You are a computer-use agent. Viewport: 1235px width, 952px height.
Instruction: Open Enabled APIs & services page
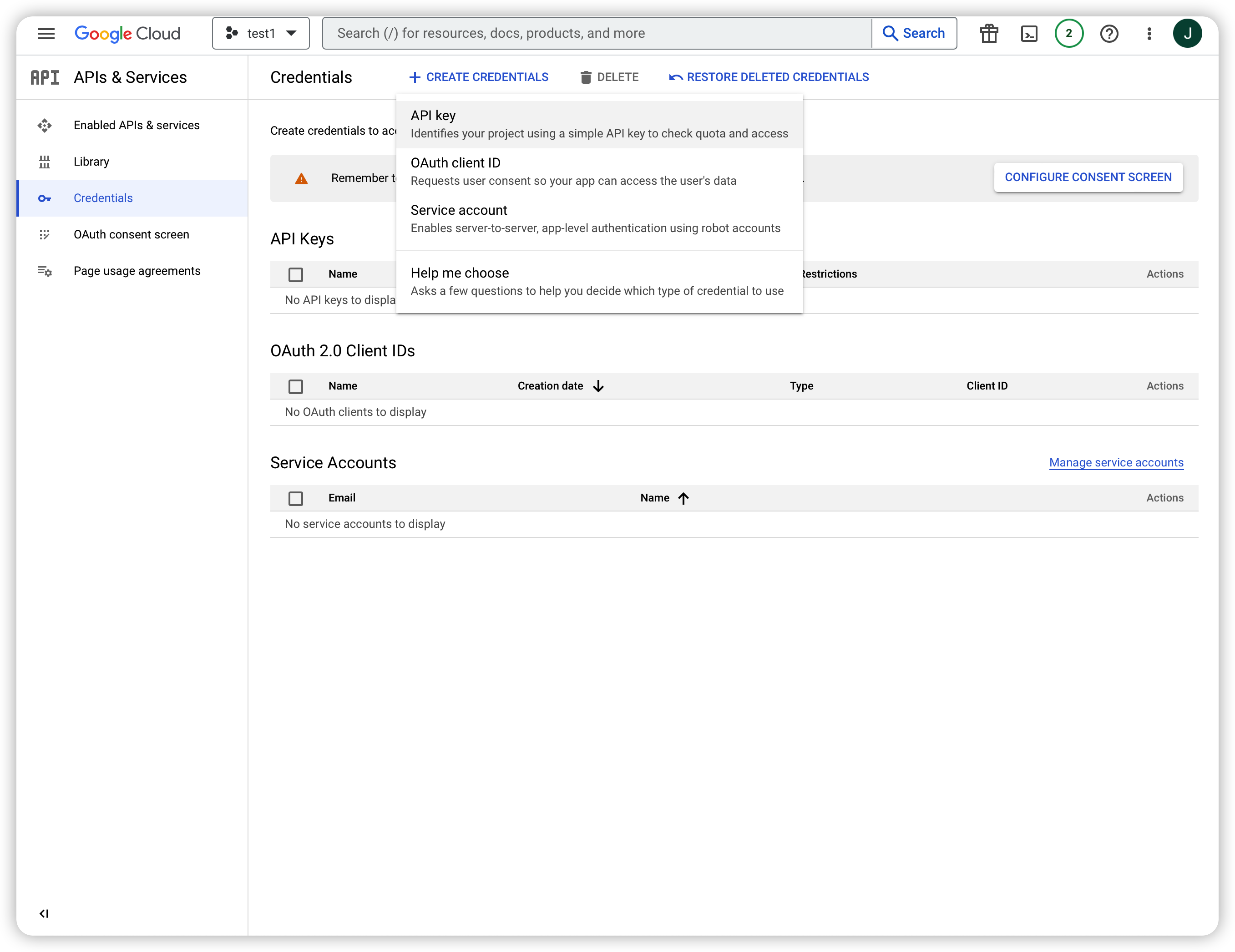tap(132, 126)
